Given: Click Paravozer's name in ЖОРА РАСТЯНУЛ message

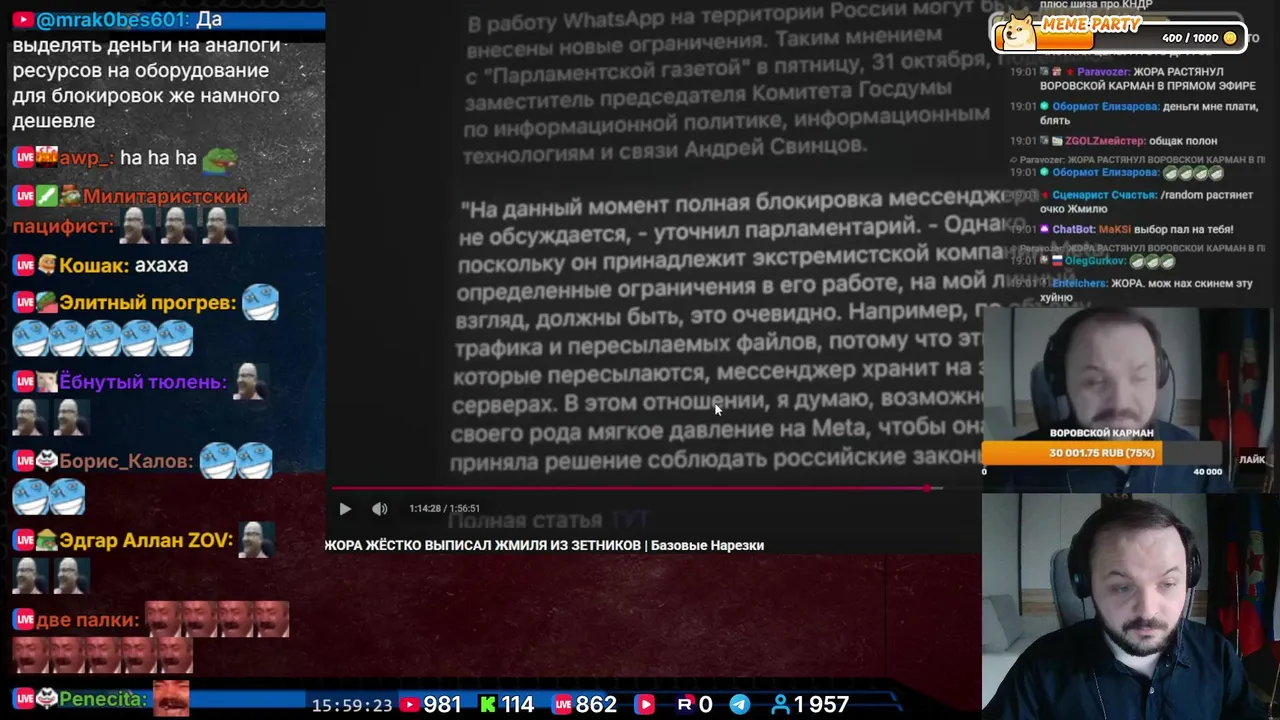Looking at the screenshot, I should (1103, 73).
